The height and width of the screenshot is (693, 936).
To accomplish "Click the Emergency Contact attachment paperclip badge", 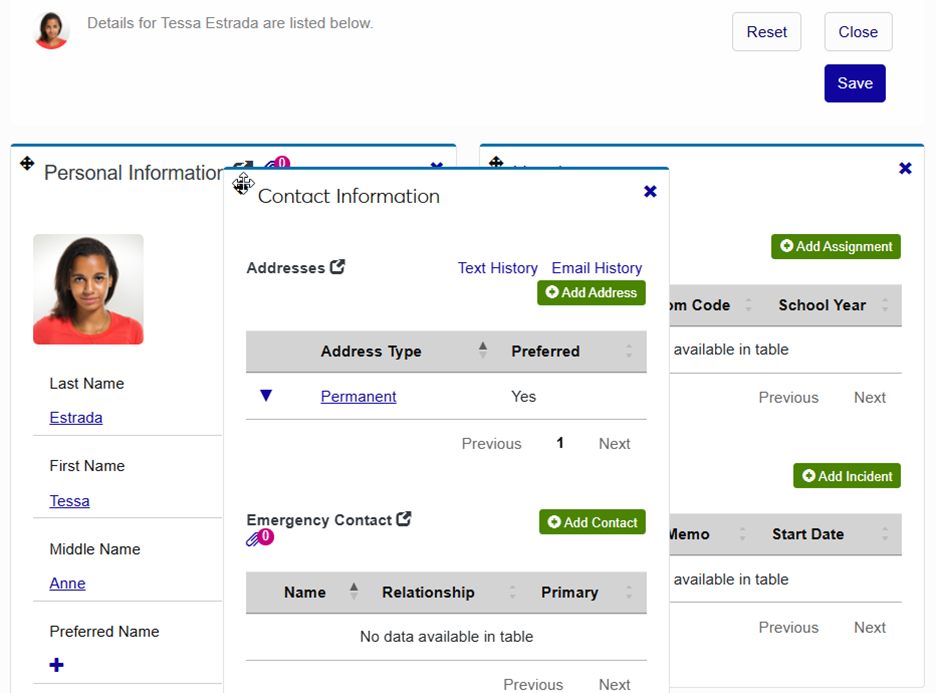I will pos(260,538).
